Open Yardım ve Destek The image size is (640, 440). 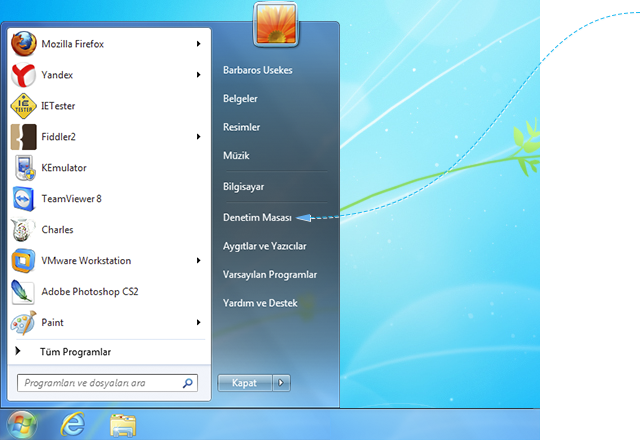[260, 303]
